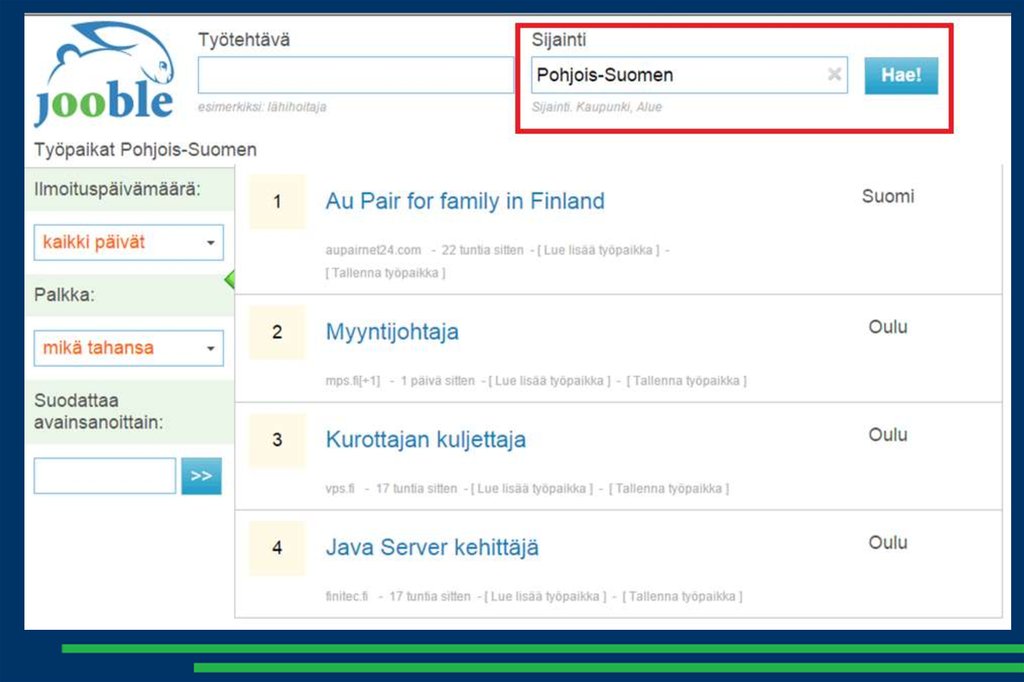Screen dimensions: 1024x682
Task: Click the number 1 result badge
Action: [x=277, y=202]
